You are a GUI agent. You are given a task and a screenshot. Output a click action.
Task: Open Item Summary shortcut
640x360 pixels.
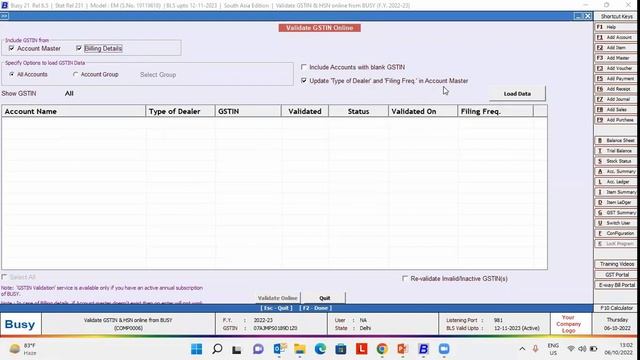(616, 192)
